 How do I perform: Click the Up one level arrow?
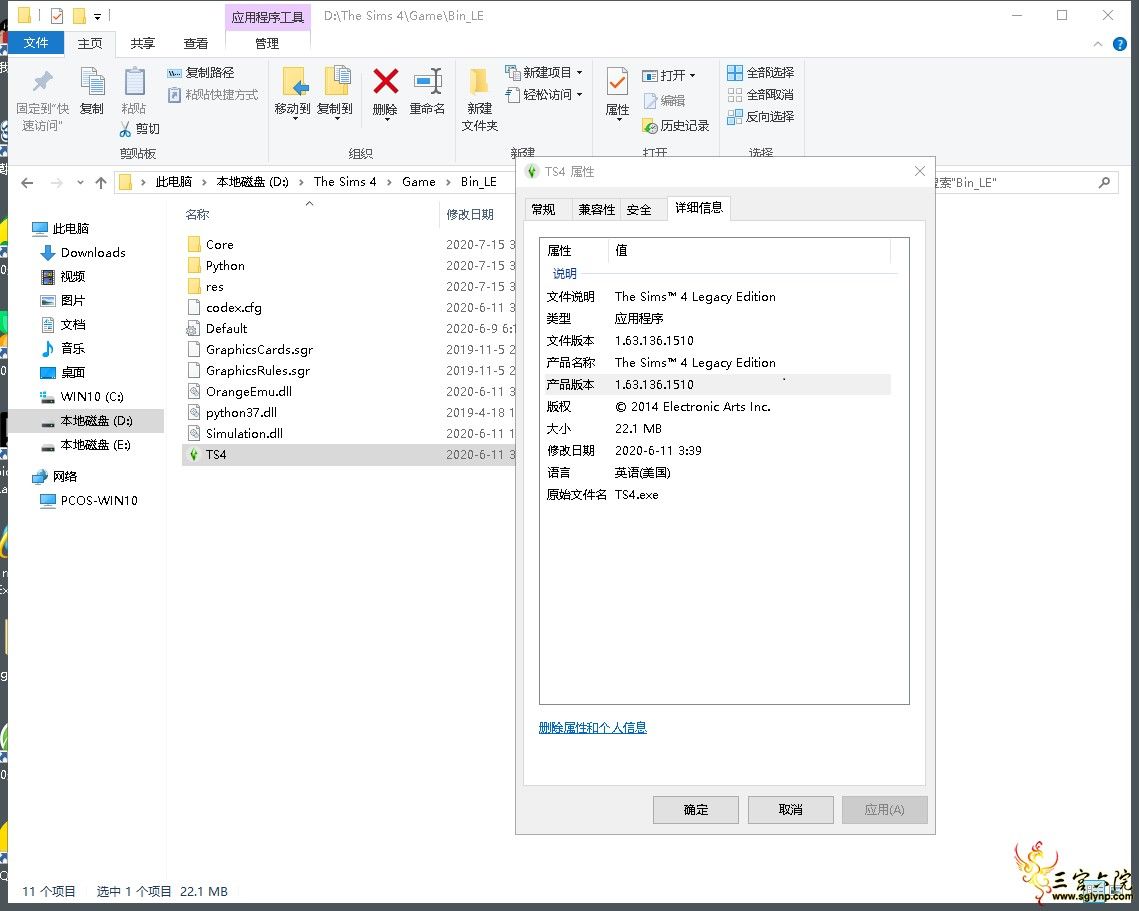pyautogui.click(x=101, y=182)
